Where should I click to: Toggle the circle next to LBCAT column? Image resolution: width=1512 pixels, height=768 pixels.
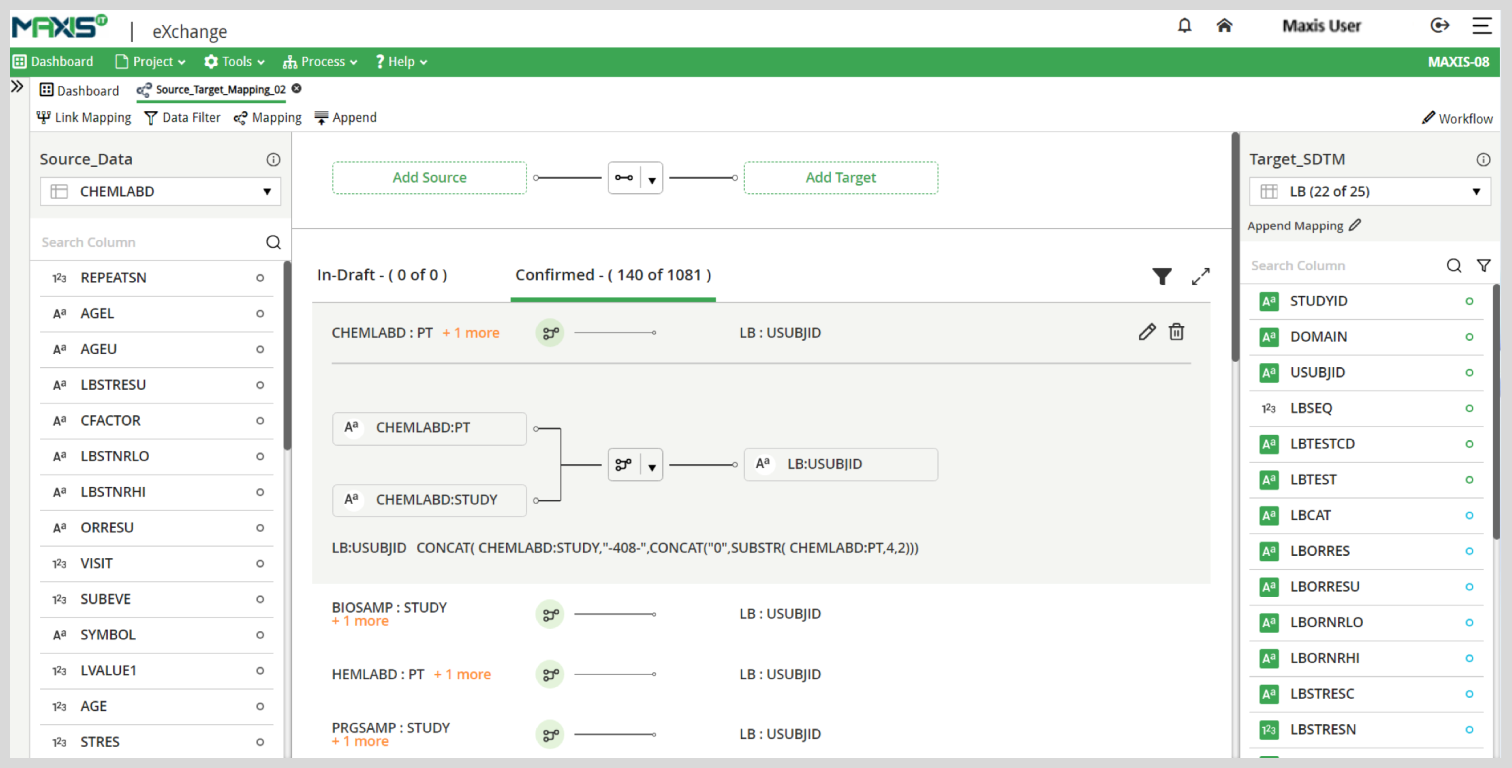[1469, 515]
